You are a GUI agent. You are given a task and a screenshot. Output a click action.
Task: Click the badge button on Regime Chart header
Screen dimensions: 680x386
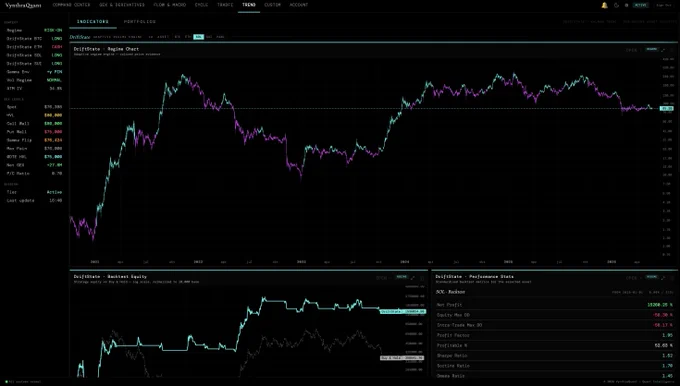tap(651, 49)
